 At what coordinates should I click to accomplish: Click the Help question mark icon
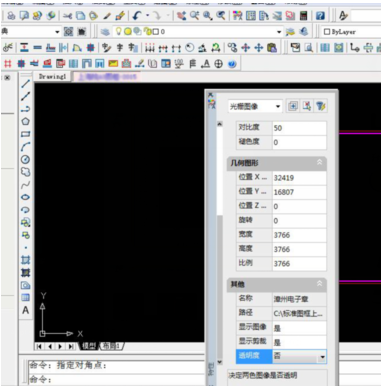coord(320,16)
